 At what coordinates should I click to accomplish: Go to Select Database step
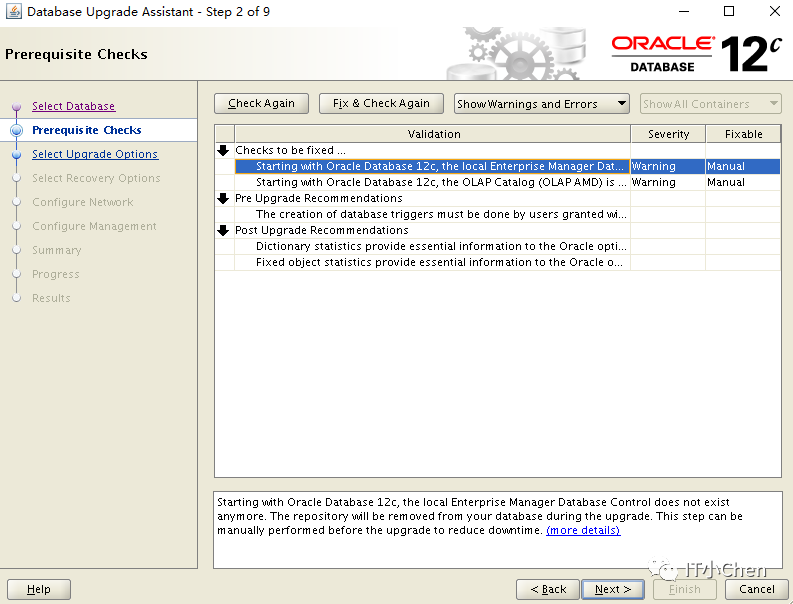point(74,106)
